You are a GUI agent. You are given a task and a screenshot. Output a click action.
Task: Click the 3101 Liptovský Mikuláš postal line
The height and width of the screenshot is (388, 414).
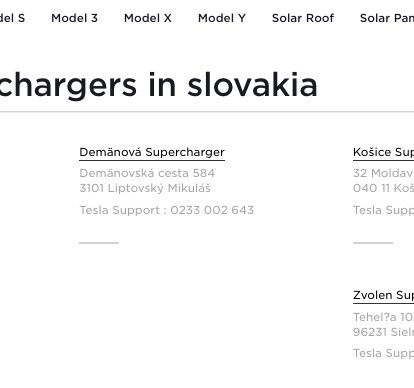click(145, 188)
